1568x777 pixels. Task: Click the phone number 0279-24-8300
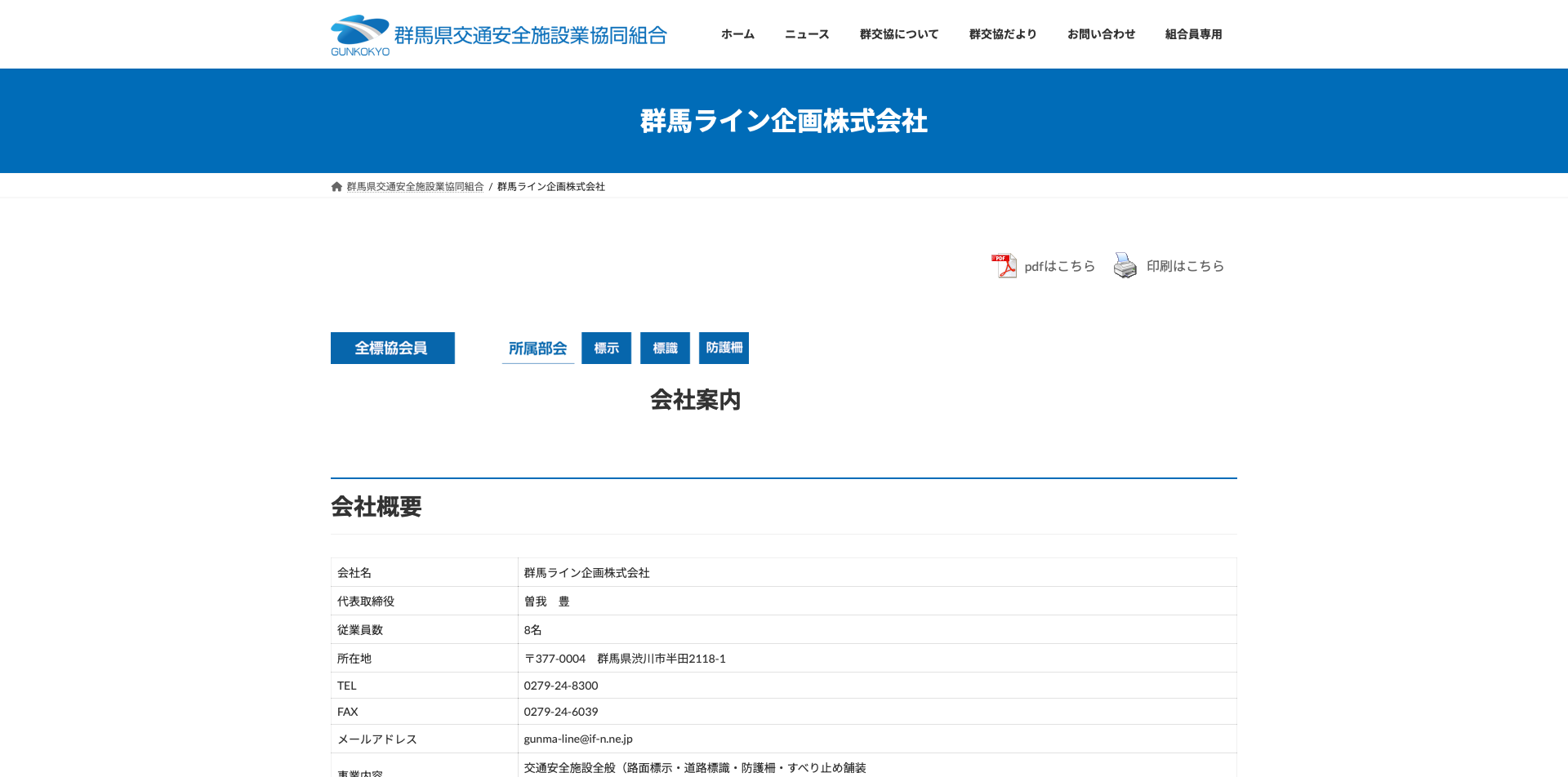(x=561, y=686)
